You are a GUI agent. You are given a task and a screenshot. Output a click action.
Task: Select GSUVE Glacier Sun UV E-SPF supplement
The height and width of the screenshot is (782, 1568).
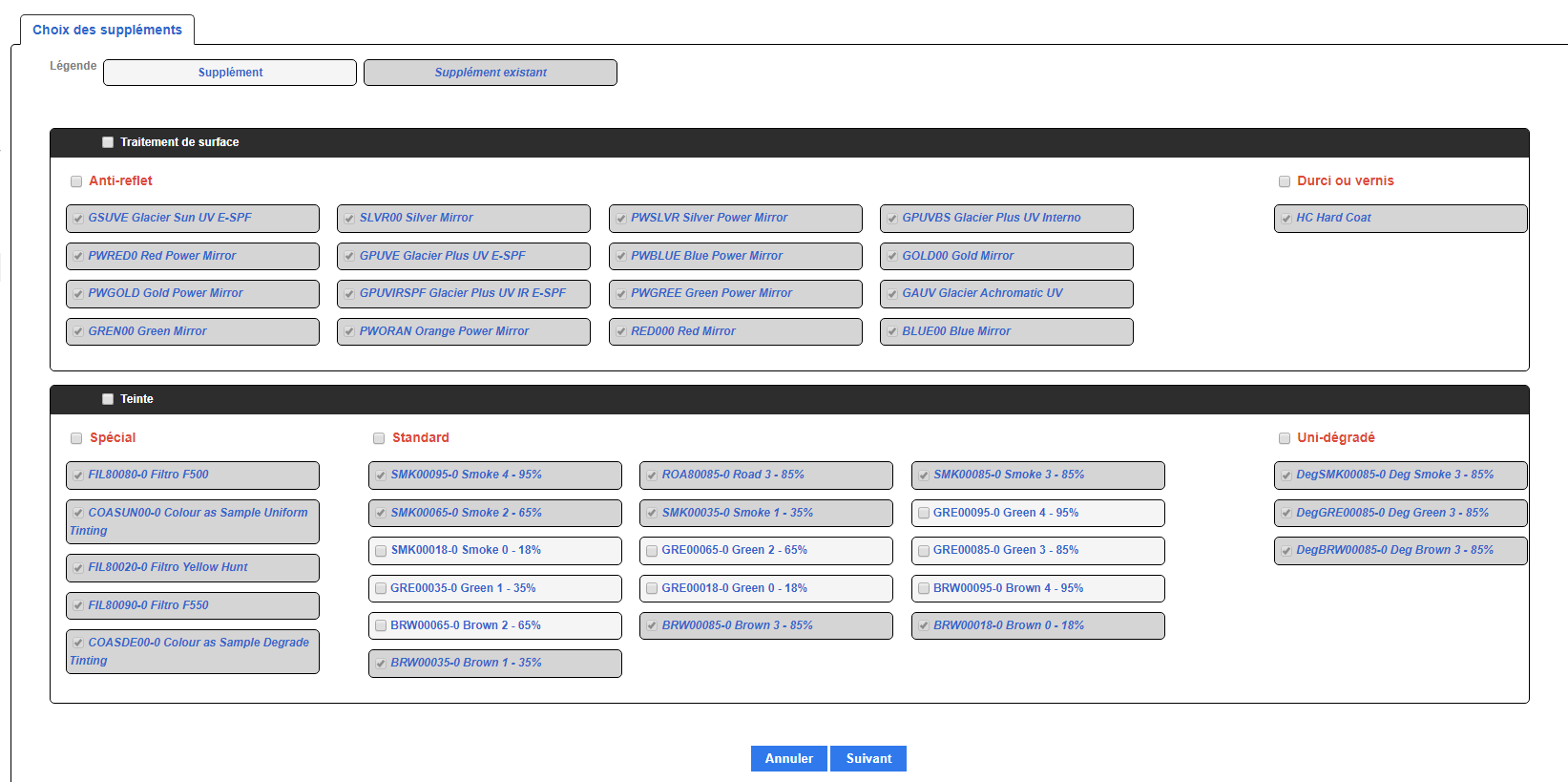tap(193, 219)
